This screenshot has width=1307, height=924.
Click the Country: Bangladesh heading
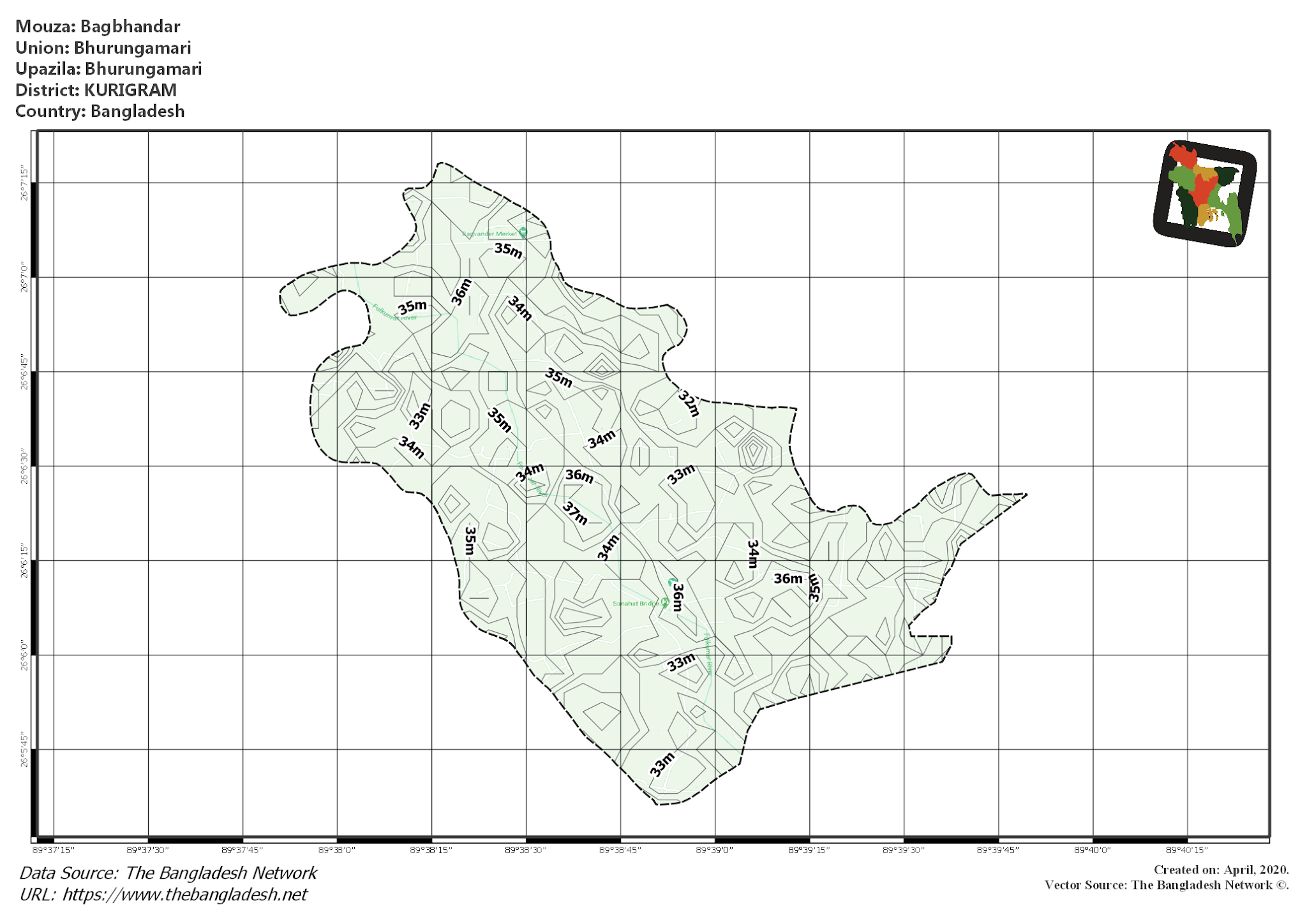(x=100, y=111)
